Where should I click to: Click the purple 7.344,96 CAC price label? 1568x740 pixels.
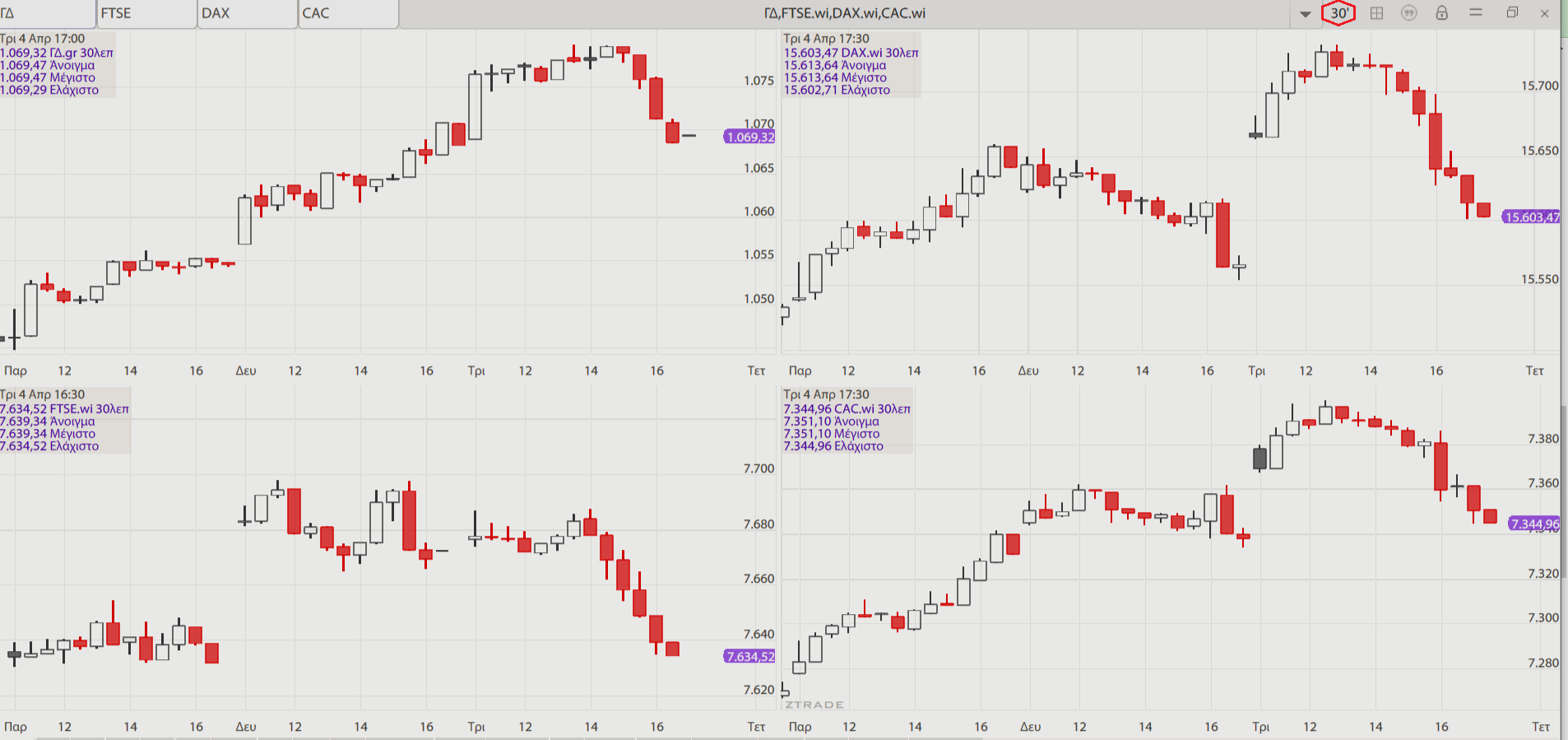[x=1534, y=524]
